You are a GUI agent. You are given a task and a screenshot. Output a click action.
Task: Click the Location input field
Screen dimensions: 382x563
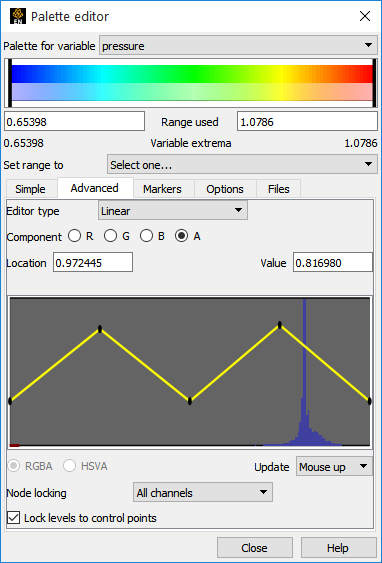pyautogui.click(x=93, y=262)
